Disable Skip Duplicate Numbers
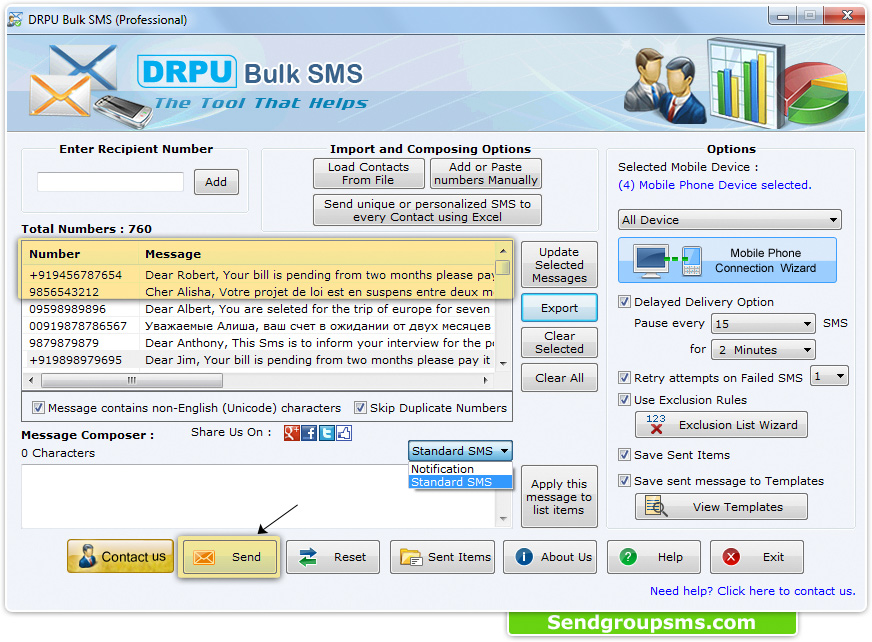Viewport: 872px width, 642px height. (x=360, y=408)
